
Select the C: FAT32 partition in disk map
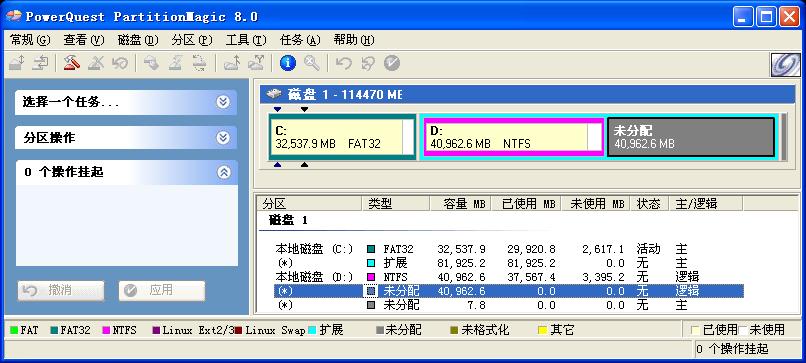[342, 137]
